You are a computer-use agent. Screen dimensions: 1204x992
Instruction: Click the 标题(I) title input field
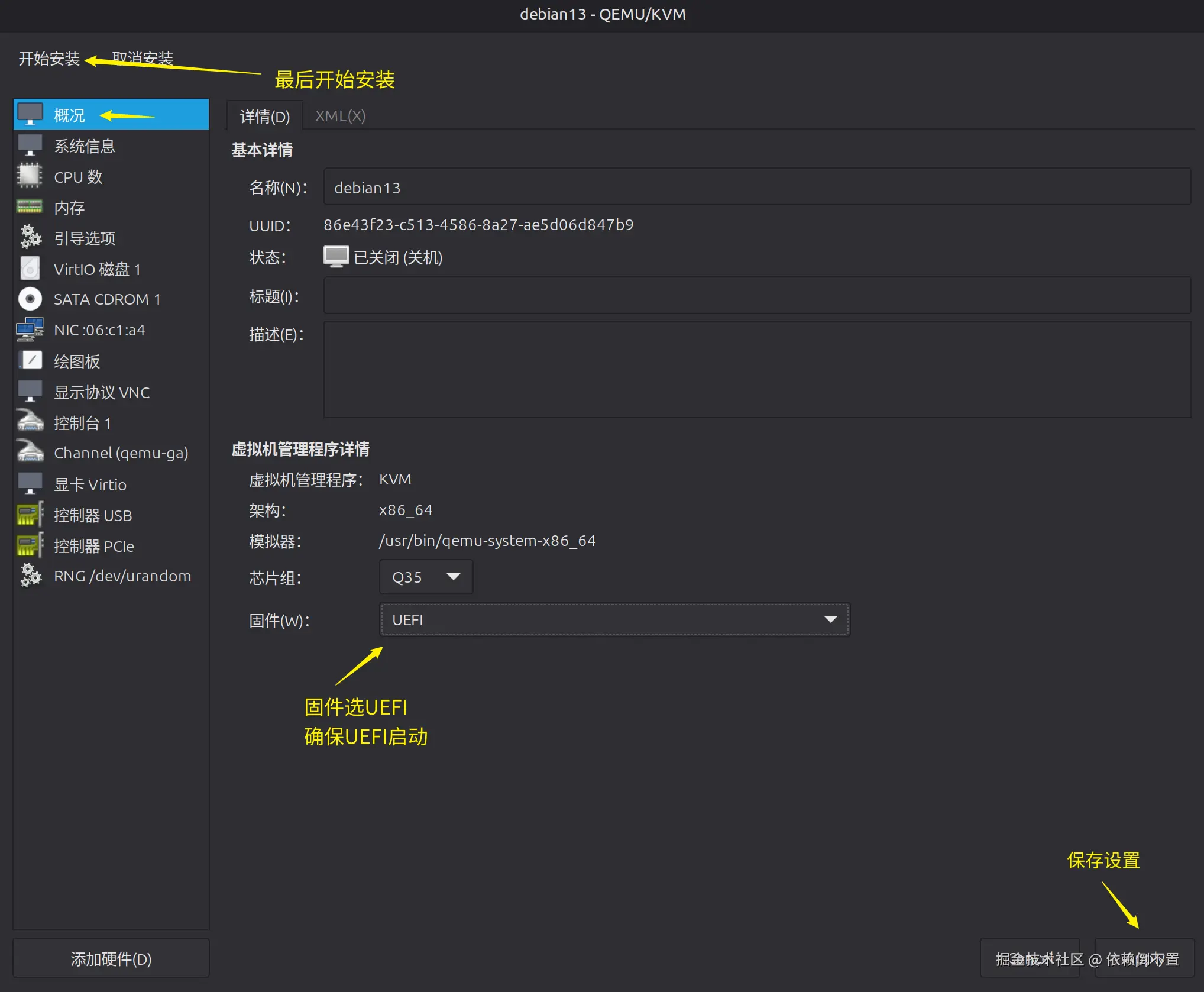[756, 296]
